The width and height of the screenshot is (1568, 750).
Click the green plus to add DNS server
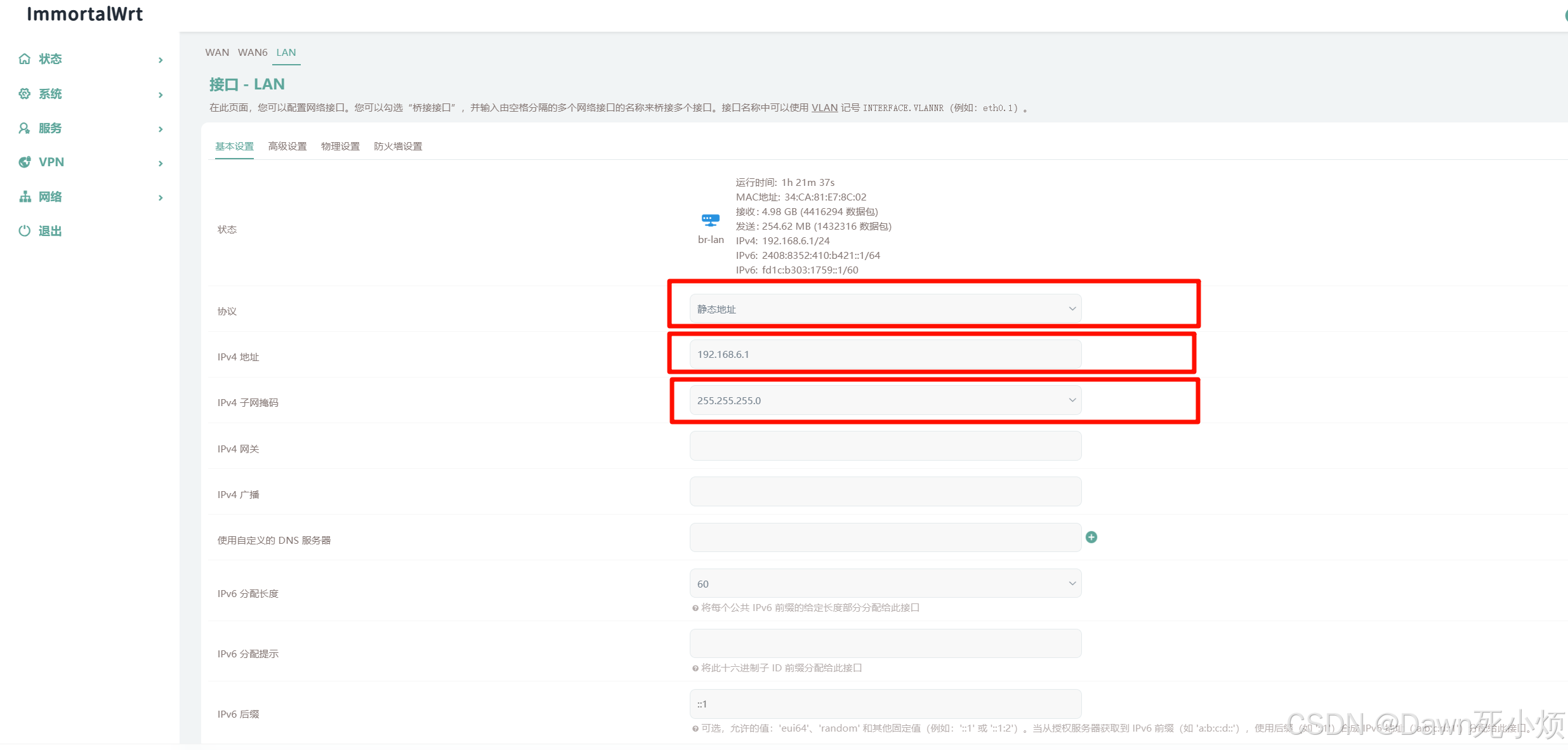(1091, 537)
